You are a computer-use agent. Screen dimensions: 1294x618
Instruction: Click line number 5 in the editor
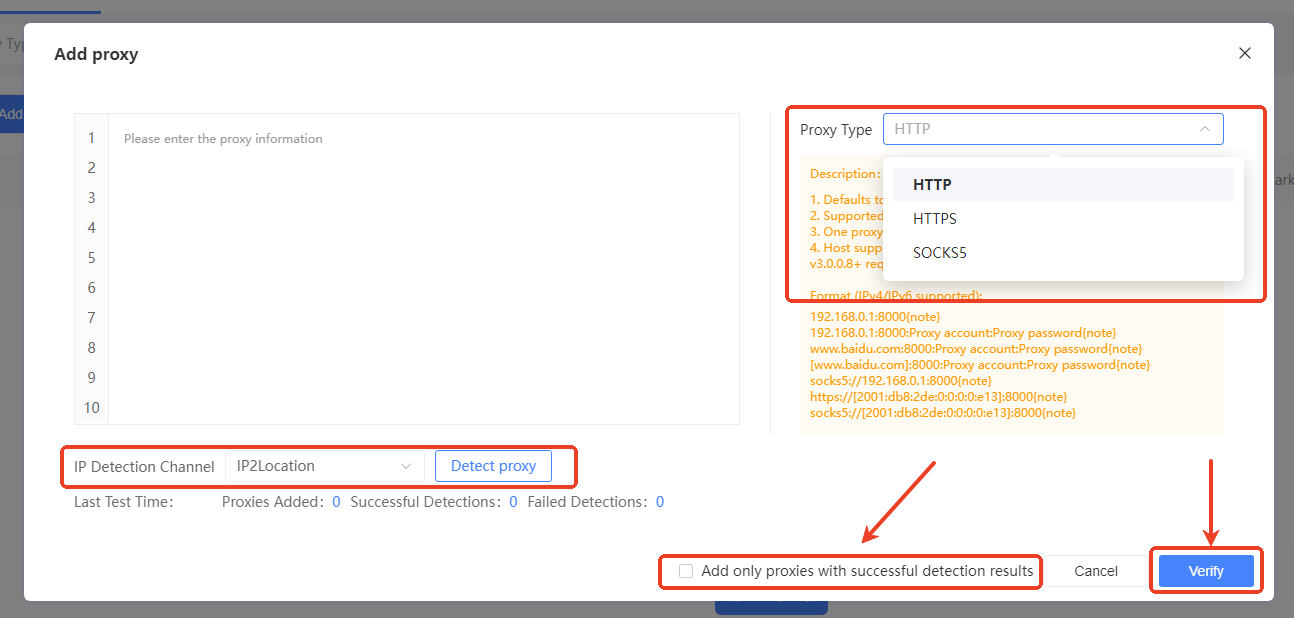[91, 258]
